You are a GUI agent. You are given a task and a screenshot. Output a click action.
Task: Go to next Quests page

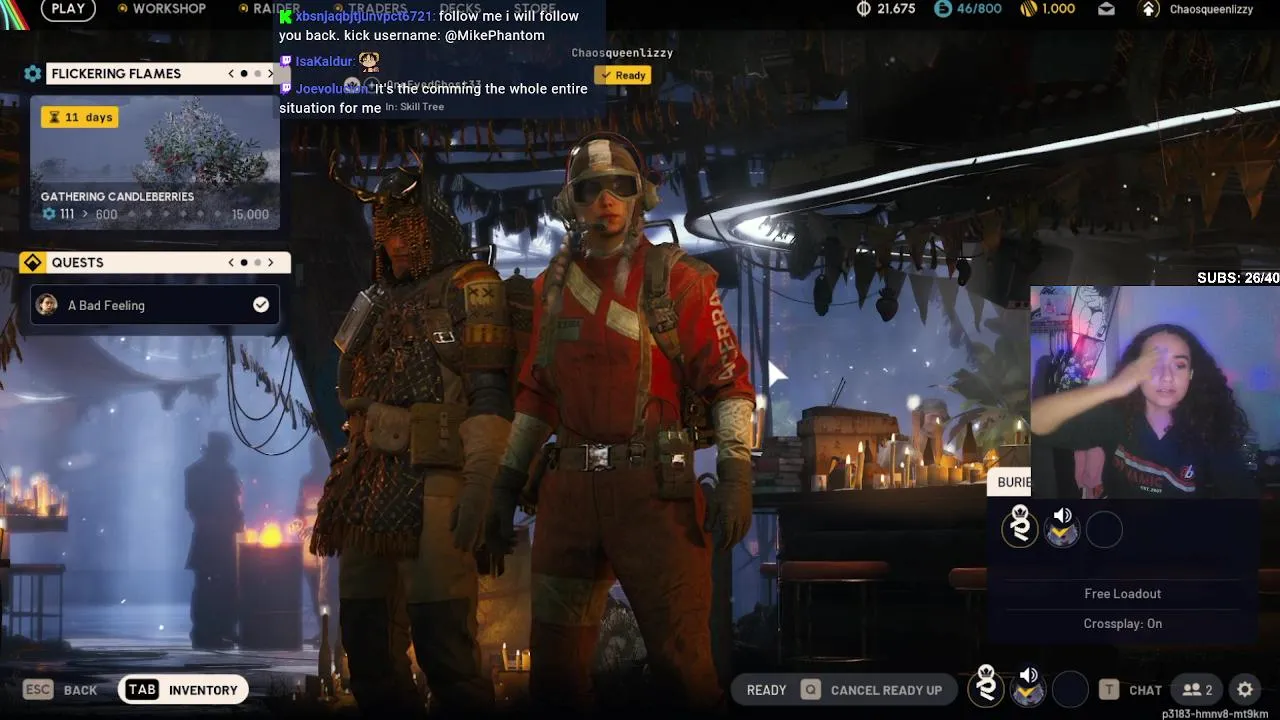[270, 263]
